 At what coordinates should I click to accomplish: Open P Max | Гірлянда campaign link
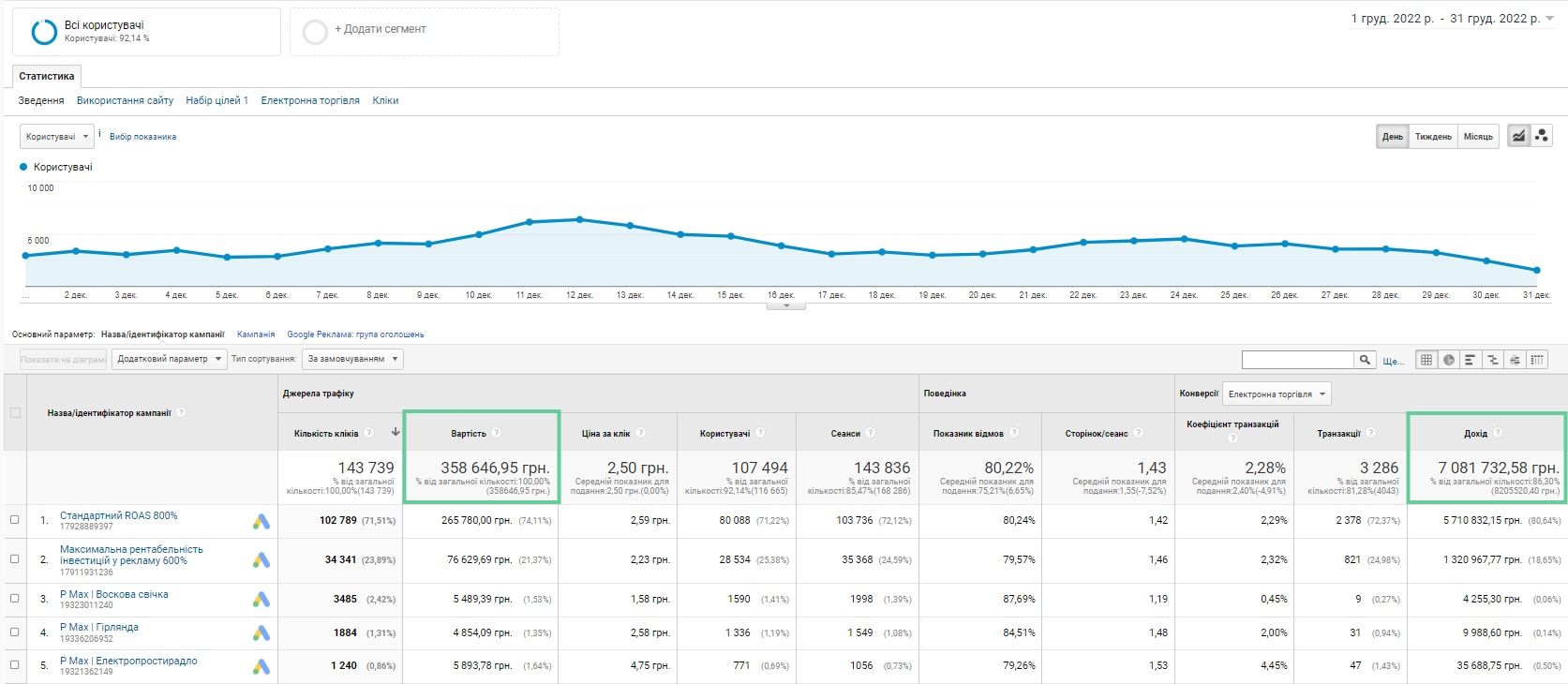(99, 627)
